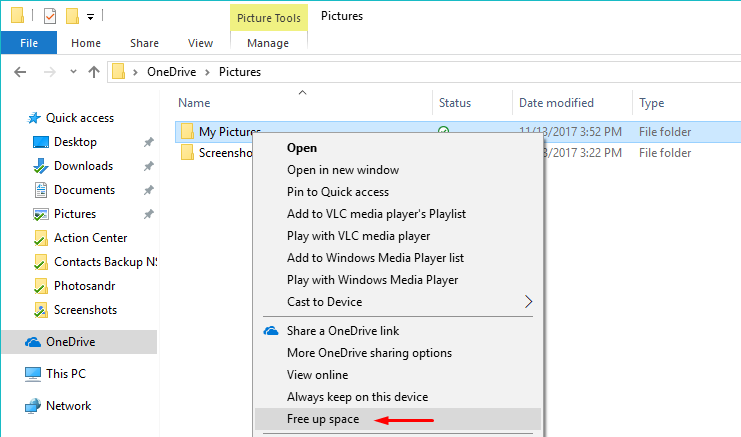Screen dimensions: 741x437
Task: Select Action Center in Quick access list
Action: coord(90,238)
